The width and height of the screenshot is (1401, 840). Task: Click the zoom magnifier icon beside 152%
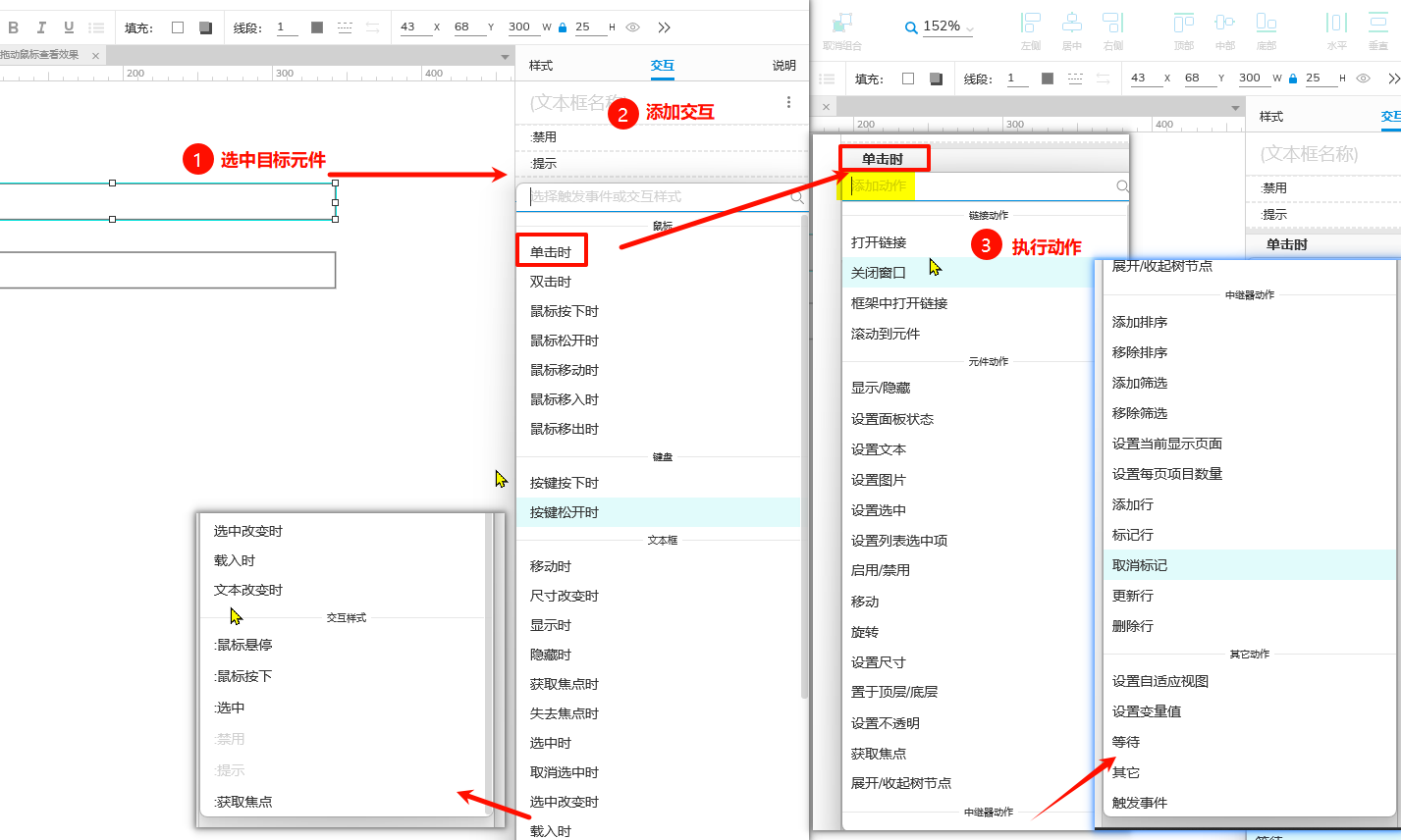click(911, 27)
